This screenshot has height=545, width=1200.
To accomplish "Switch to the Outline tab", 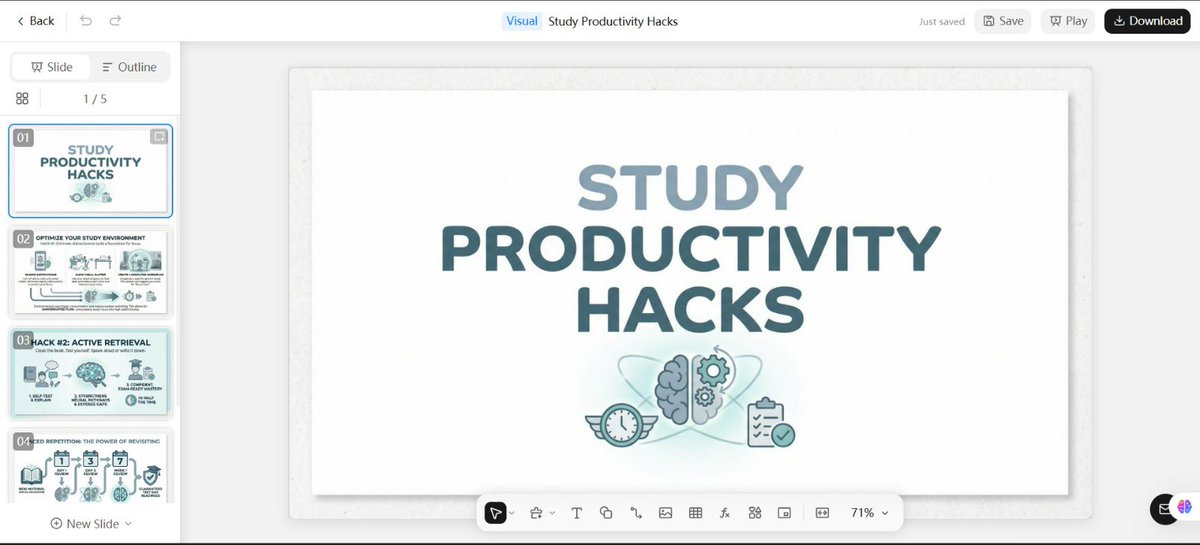I will (129, 67).
